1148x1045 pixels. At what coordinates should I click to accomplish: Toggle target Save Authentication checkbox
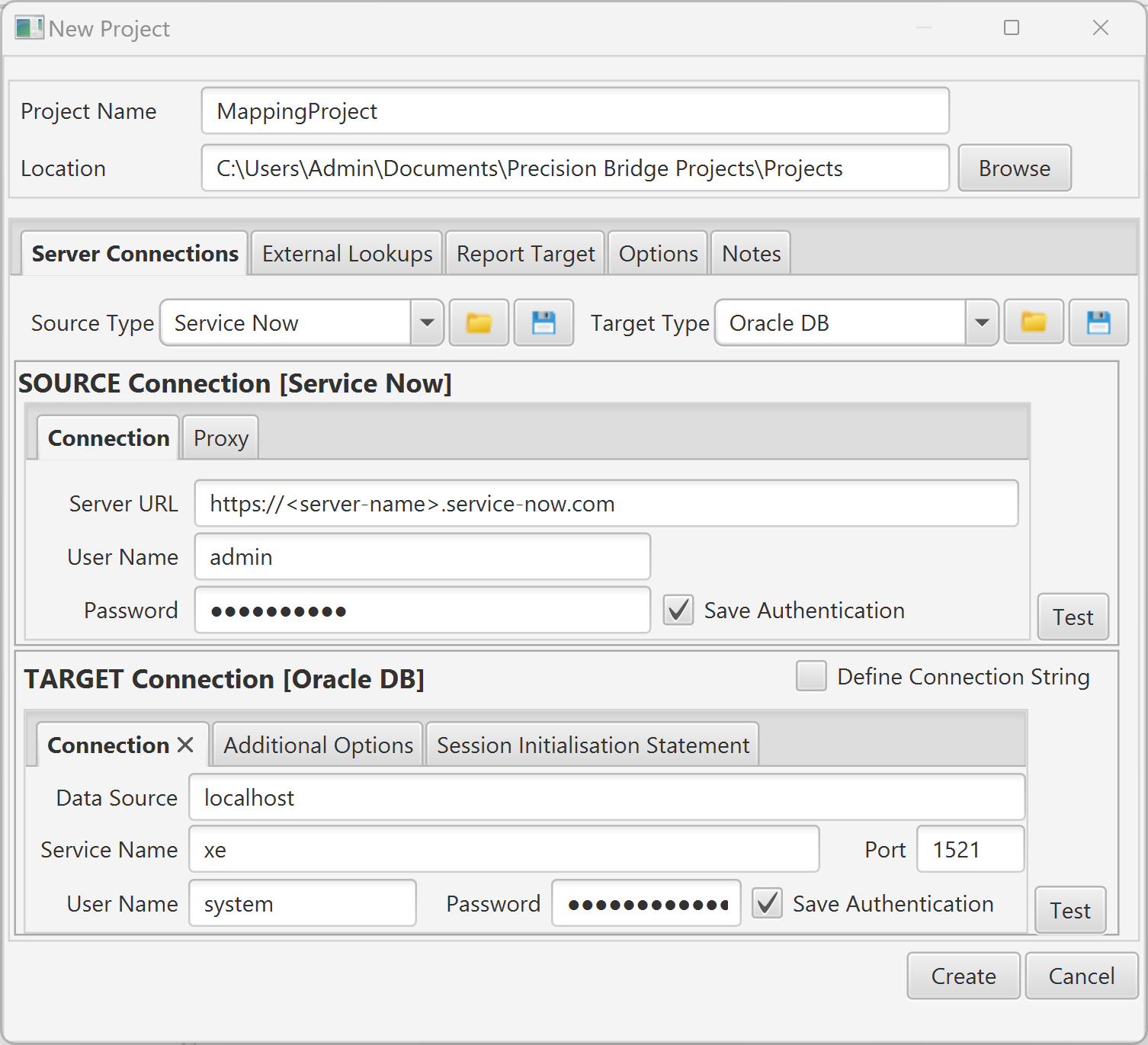(768, 903)
